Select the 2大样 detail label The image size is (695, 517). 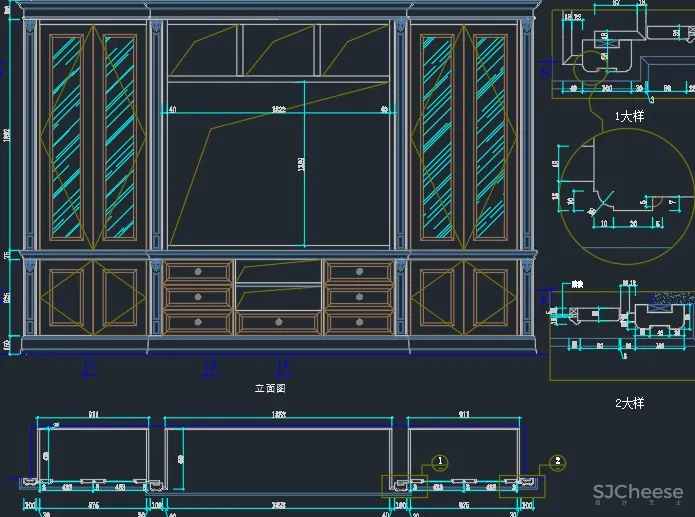click(629, 404)
